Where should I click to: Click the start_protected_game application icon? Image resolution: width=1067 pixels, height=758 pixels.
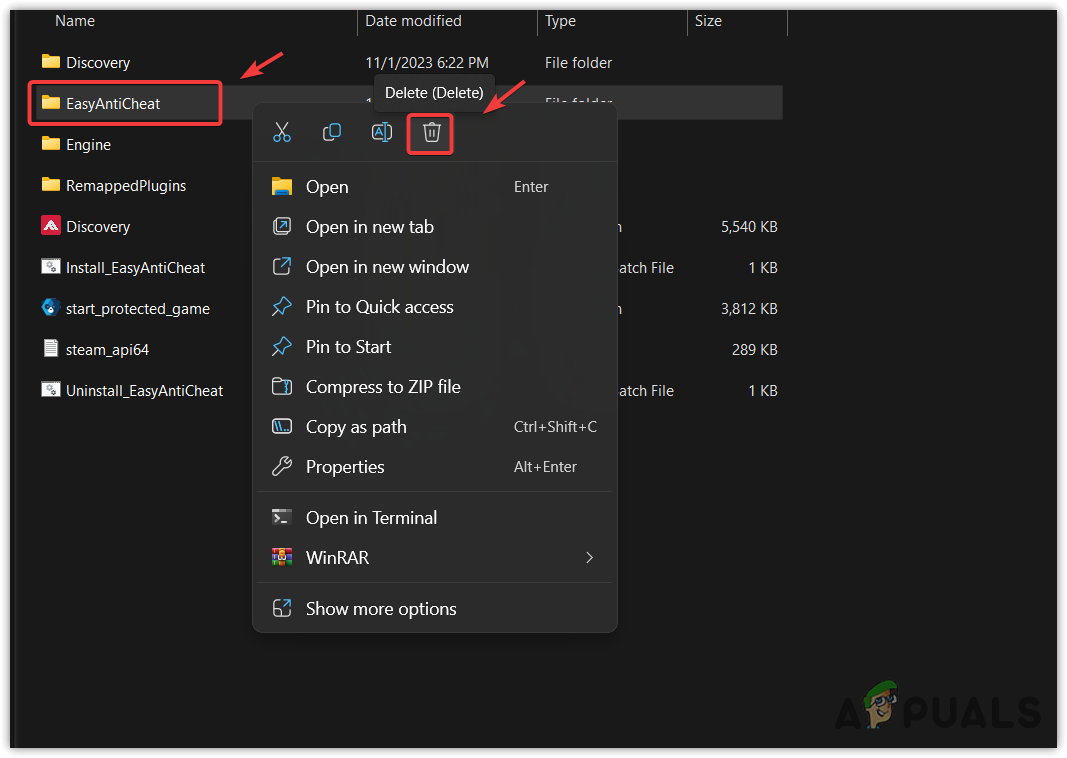[51, 308]
